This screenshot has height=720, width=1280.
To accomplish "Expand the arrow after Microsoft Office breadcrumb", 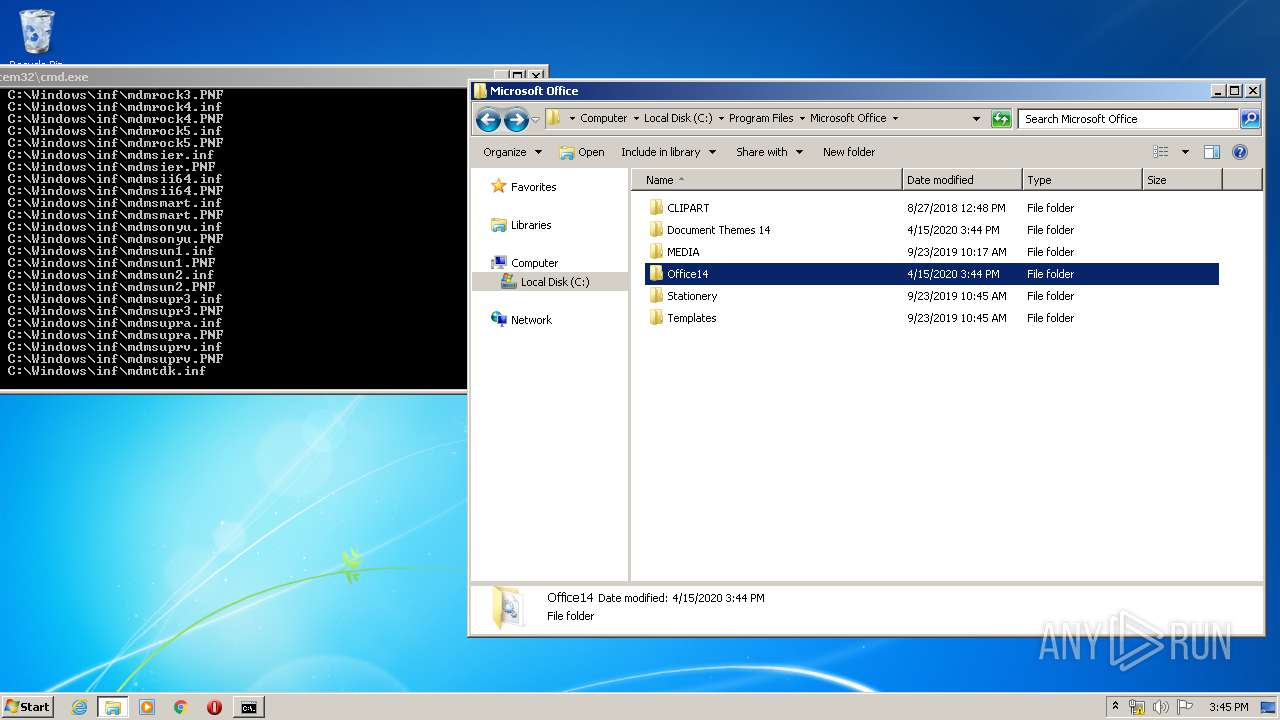I will click(x=895, y=118).
